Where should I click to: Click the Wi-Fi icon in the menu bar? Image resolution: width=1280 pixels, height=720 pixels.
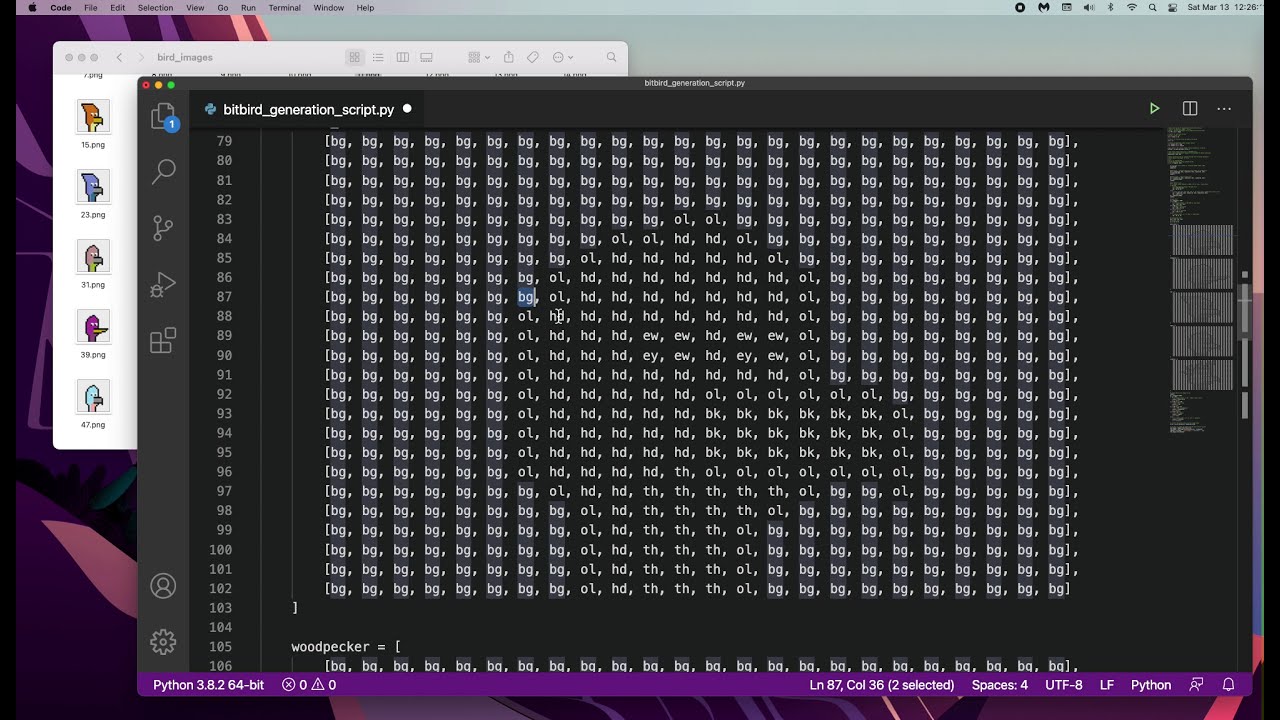coord(1132,7)
